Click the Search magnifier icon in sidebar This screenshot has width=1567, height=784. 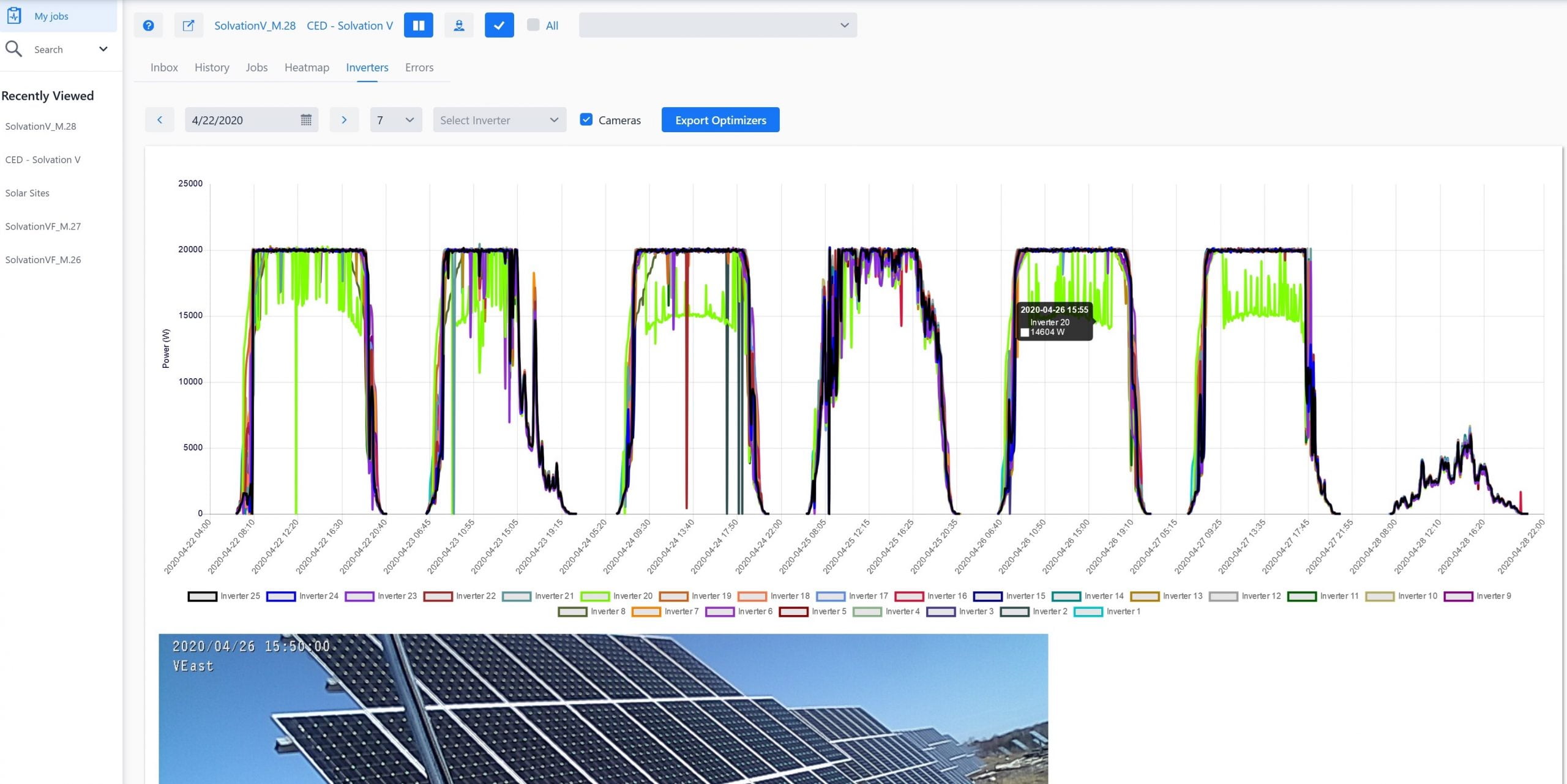point(15,48)
